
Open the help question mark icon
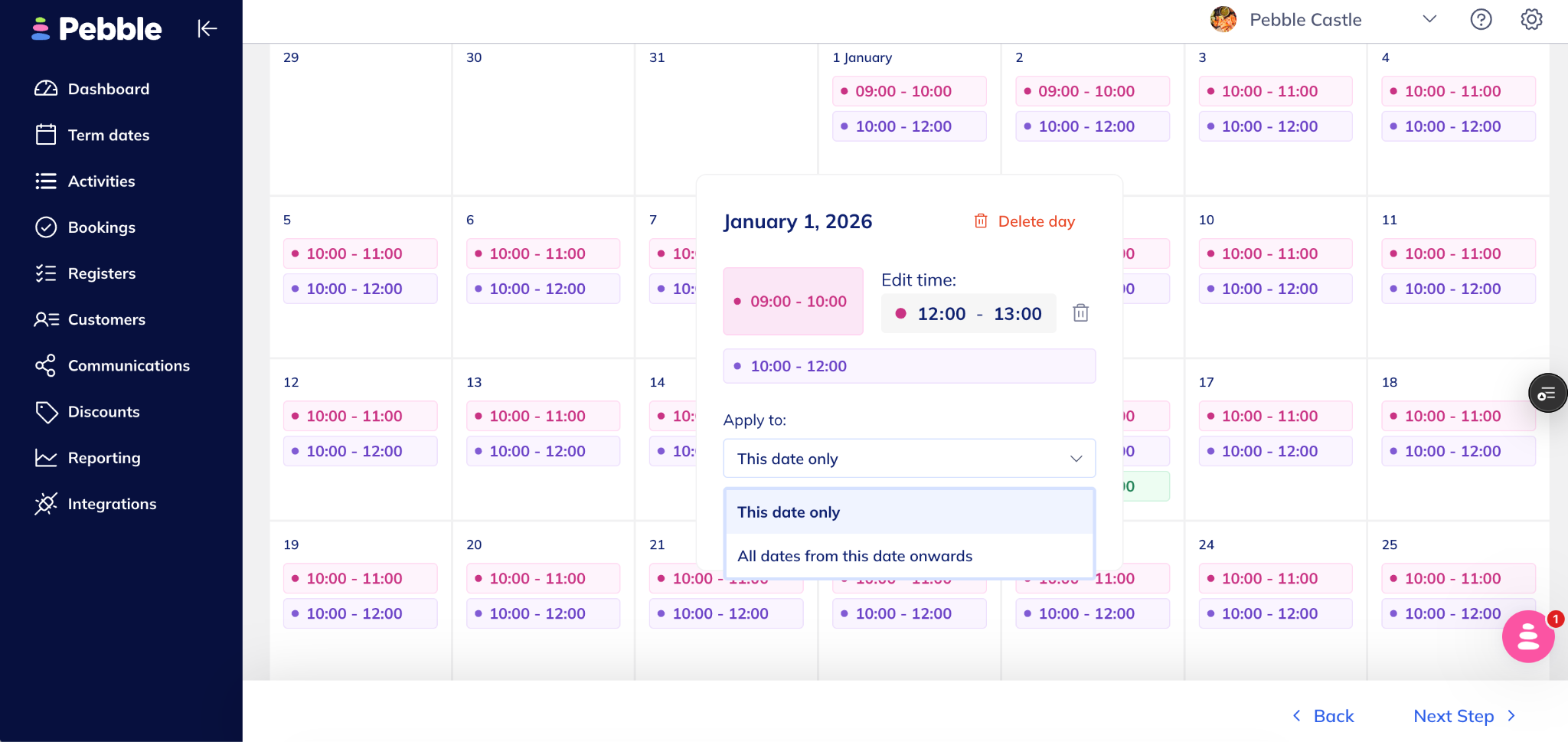(1481, 20)
